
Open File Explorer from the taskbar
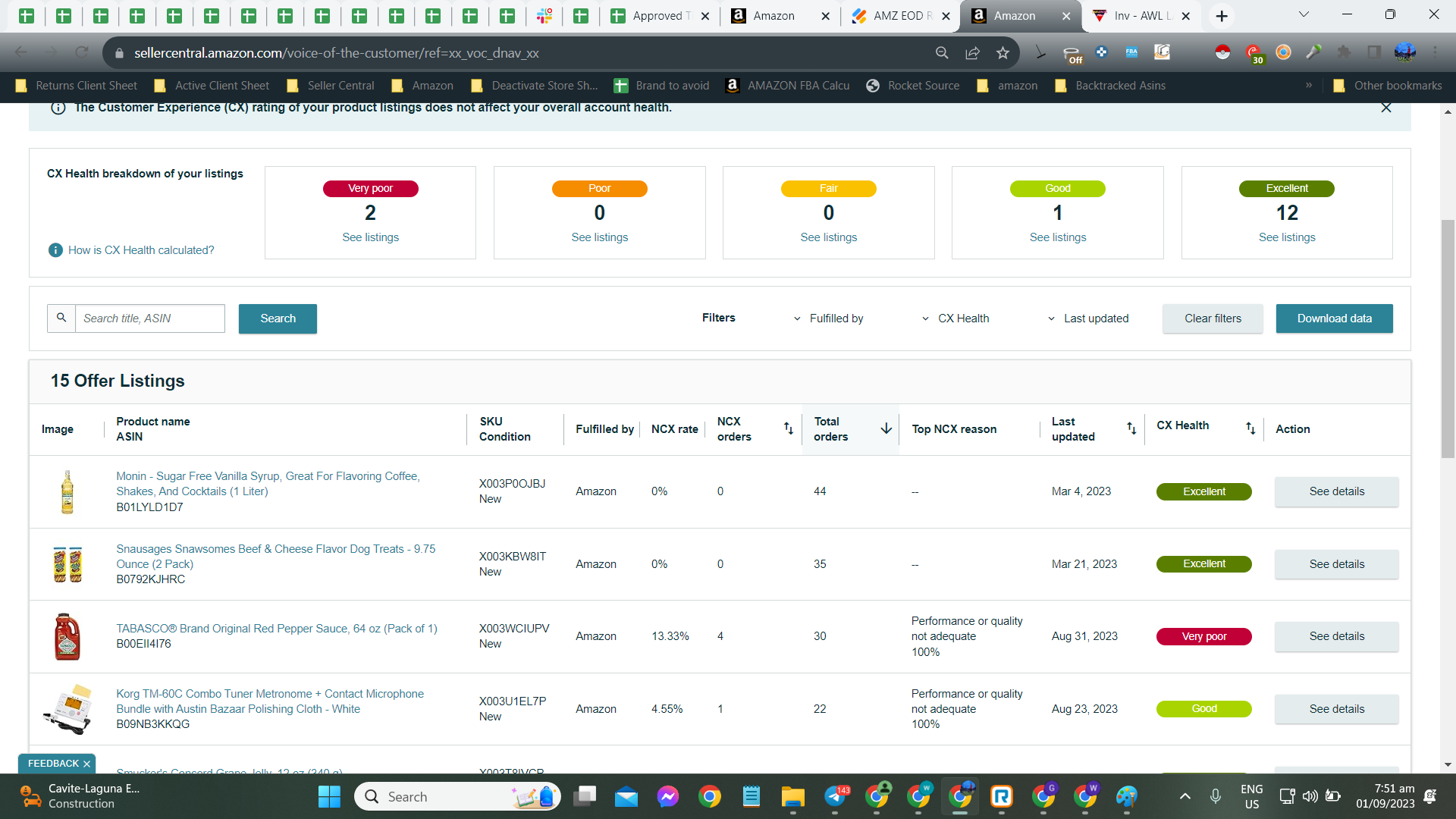pyautogui.click(x=793, y=796)
